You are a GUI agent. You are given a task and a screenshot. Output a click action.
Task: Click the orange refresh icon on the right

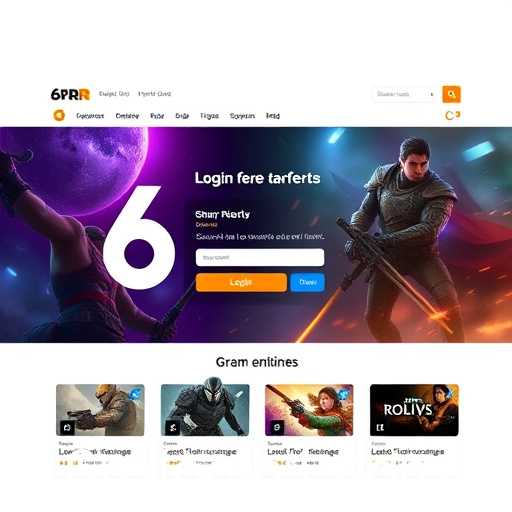click(450, 116)
